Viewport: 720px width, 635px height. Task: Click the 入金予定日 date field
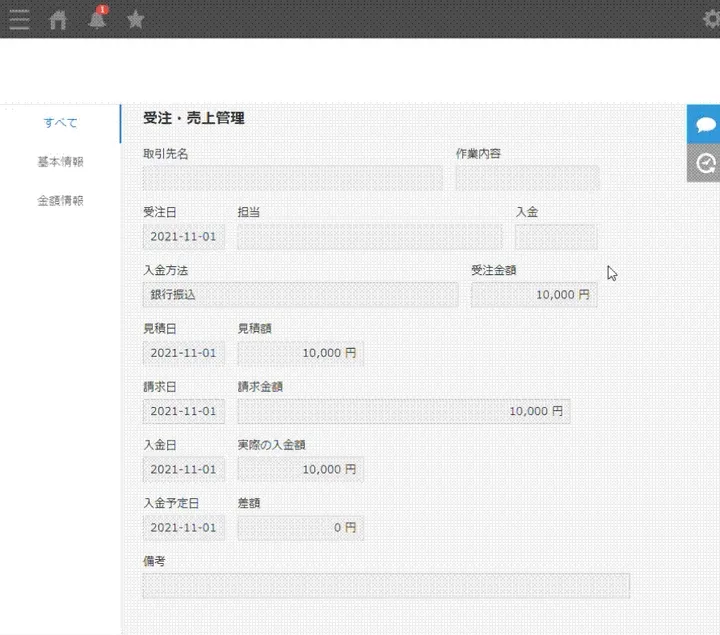coord(184,527)
